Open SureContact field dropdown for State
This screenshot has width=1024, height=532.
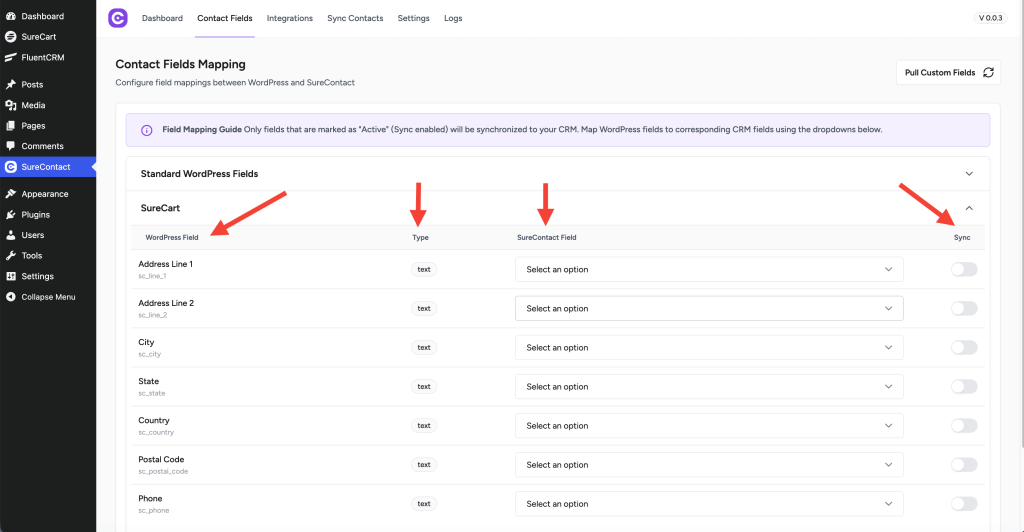point(709,386)
